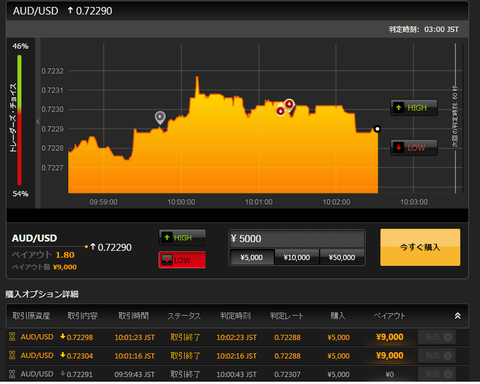Click the ペイアウト column header
Screen dimensions: 480x384
(389, 316)
